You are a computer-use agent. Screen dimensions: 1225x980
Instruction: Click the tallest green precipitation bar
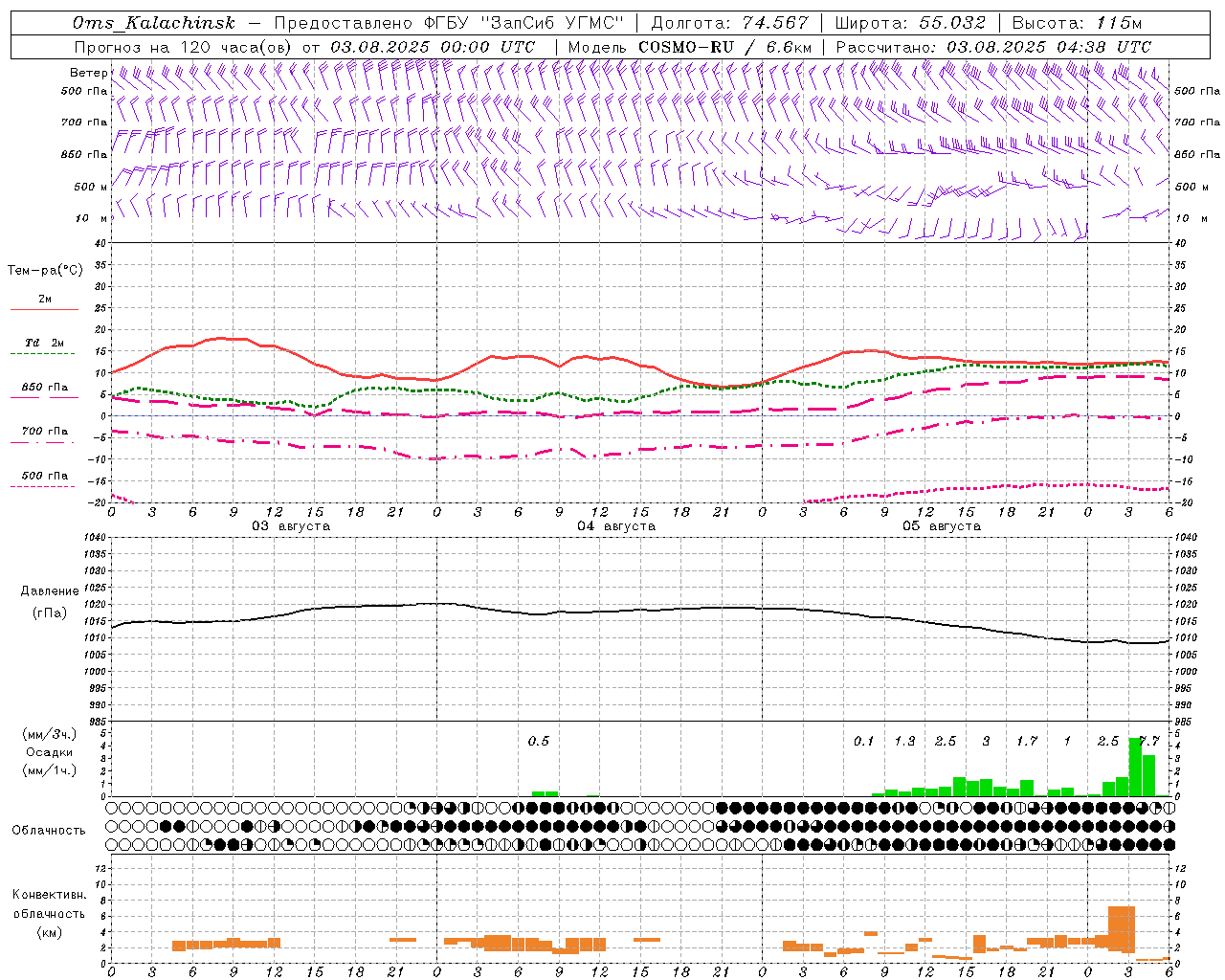pos(1135,767)
